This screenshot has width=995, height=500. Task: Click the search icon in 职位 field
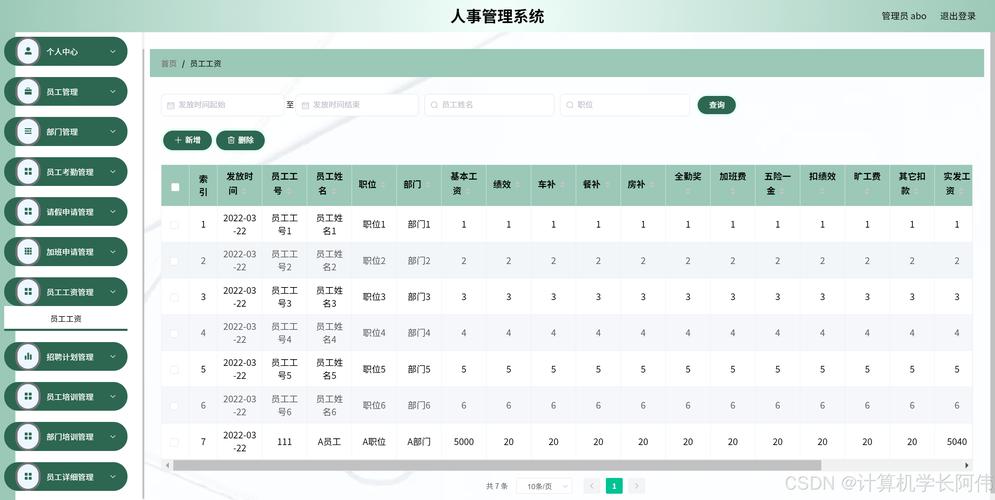(569, 105)
